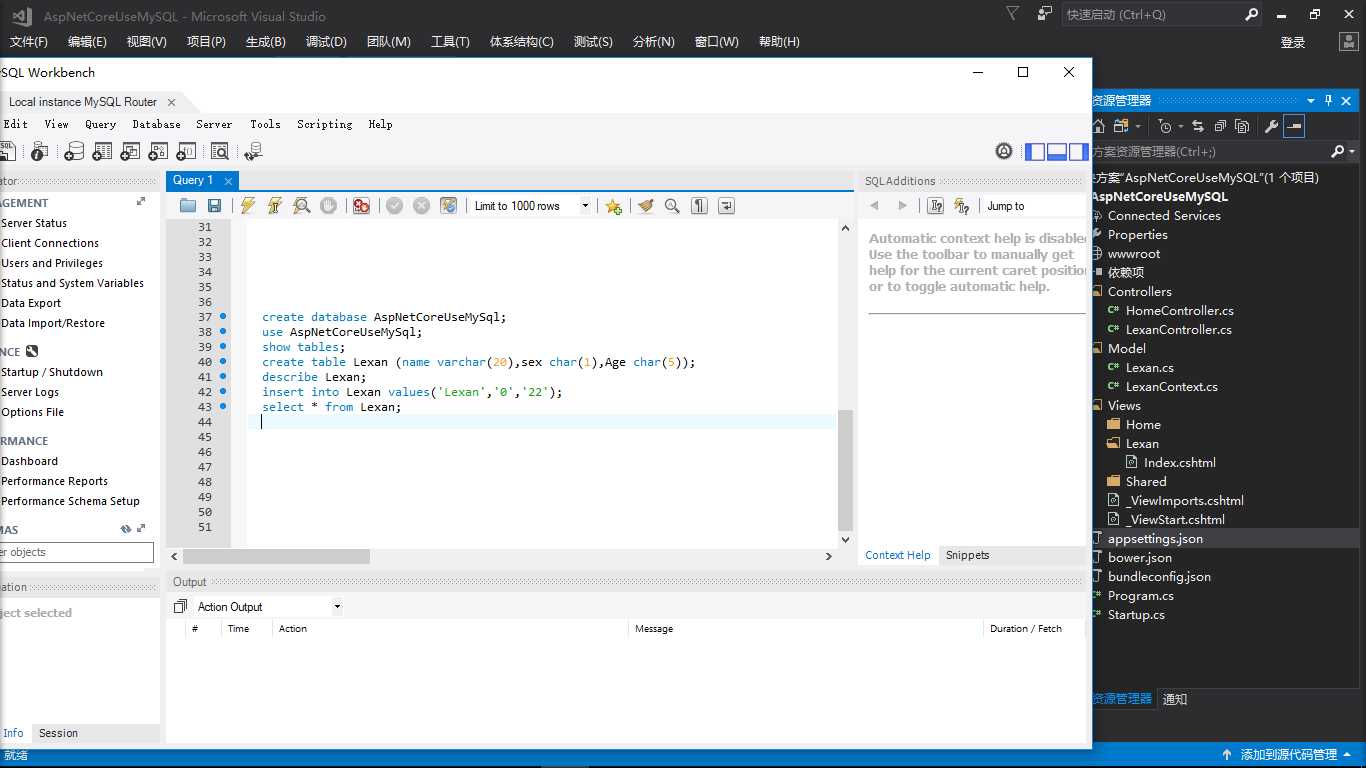
Task: Close the Query 1 tab
Action: tap(228, 181)
